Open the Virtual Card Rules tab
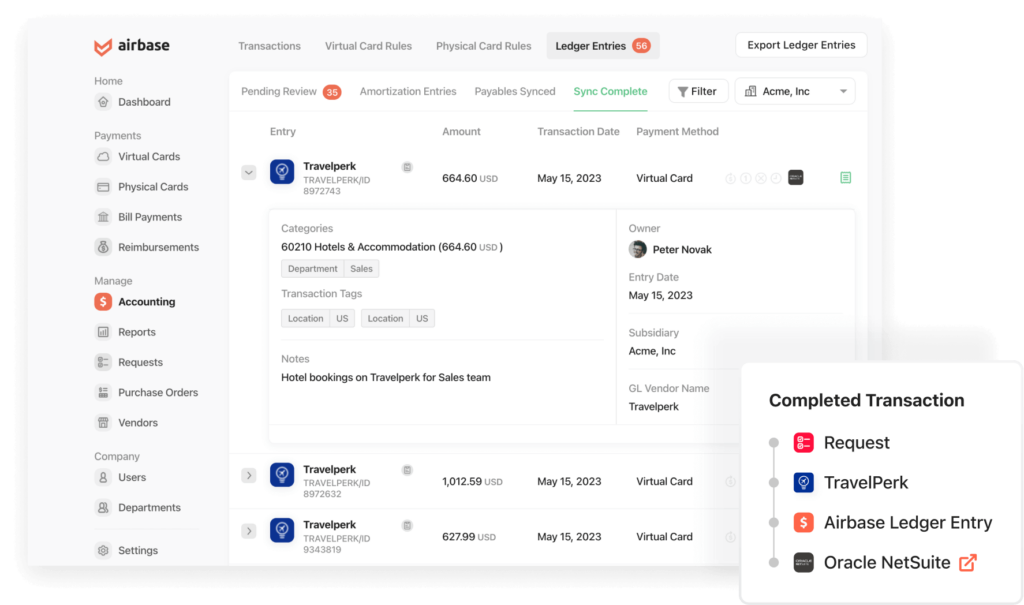 coord(368,46)
